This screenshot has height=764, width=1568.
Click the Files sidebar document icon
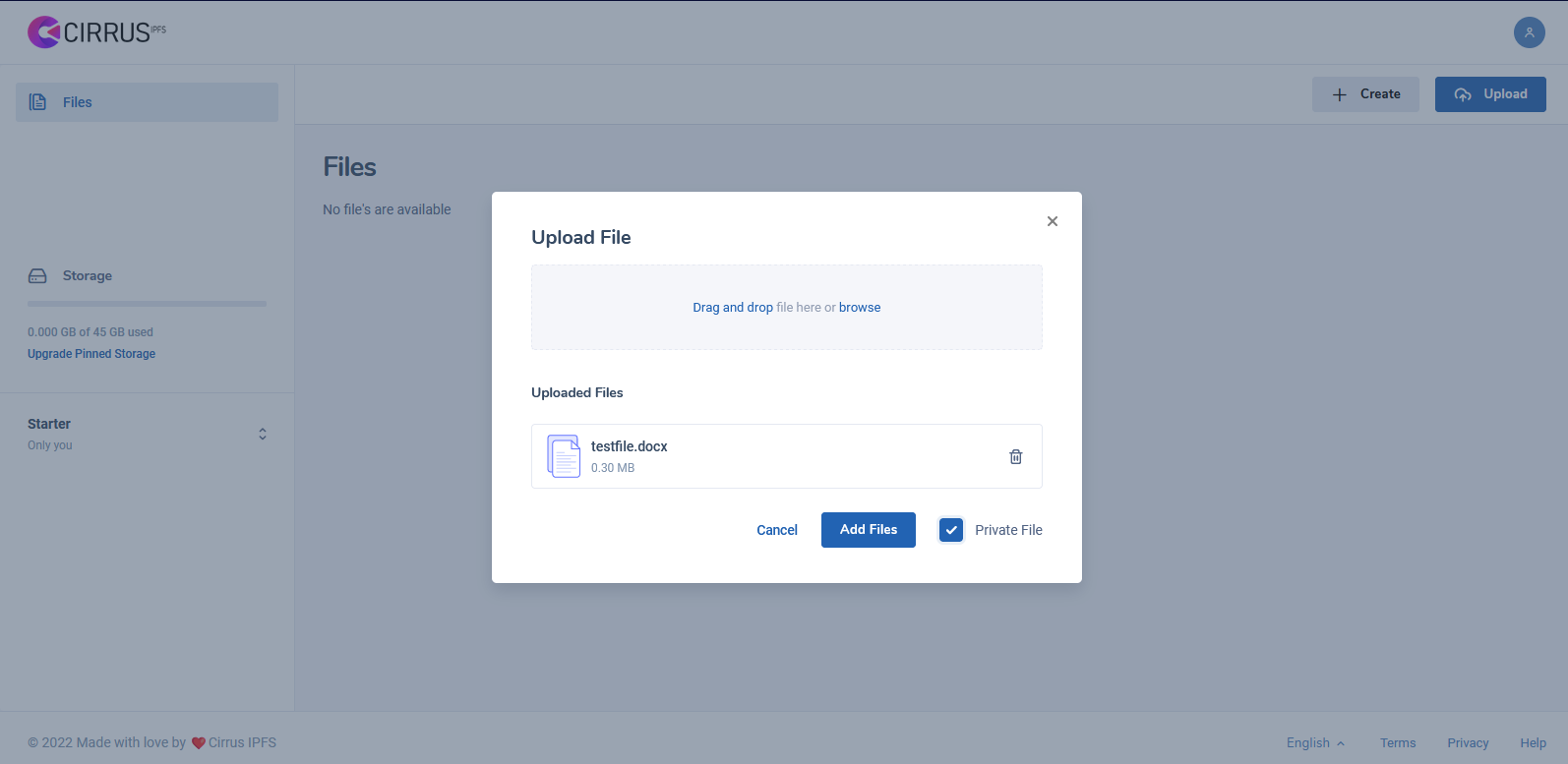37,102
